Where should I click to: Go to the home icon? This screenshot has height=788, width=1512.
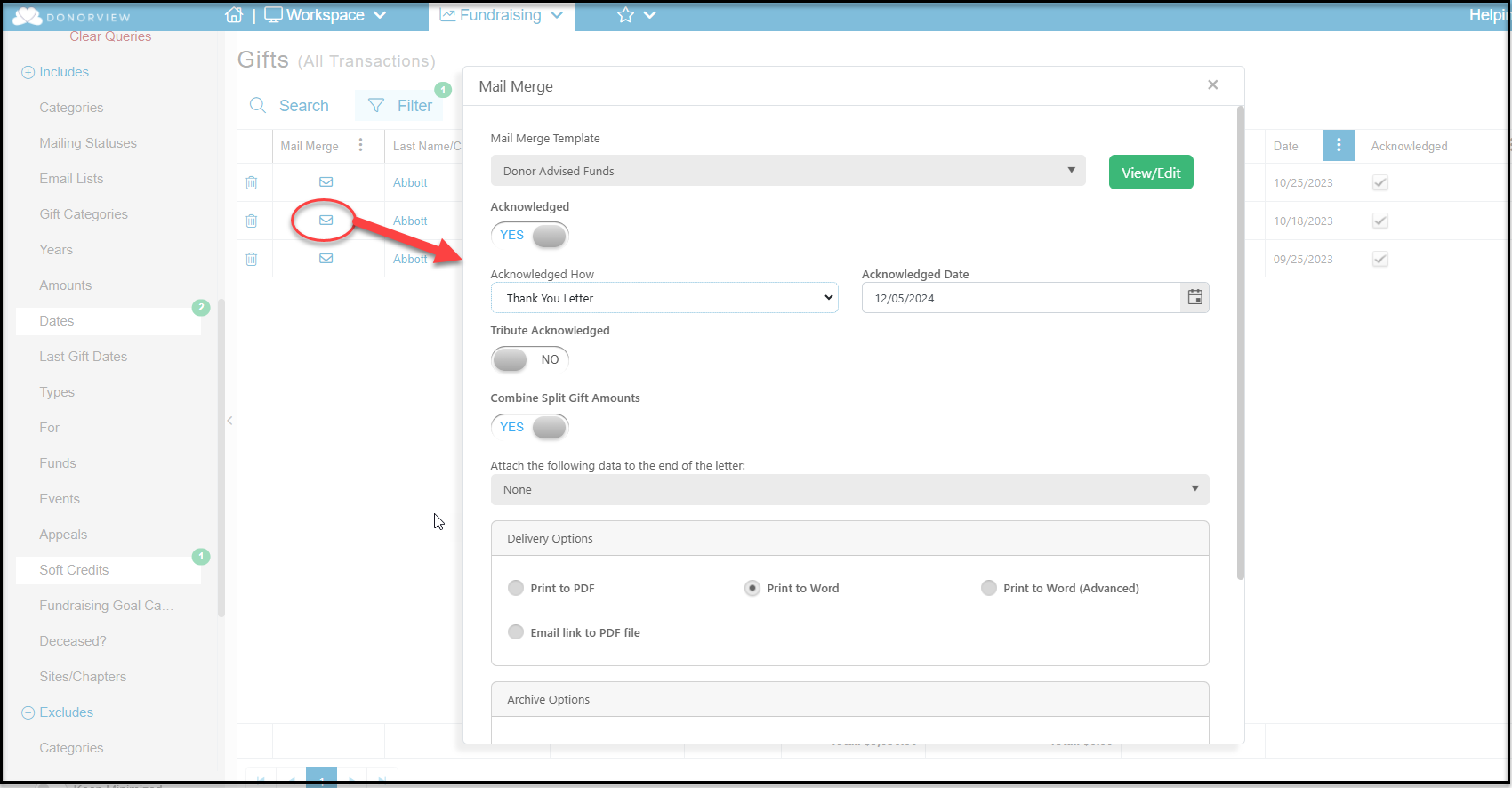pyautogui.click(x=234, y=15)
